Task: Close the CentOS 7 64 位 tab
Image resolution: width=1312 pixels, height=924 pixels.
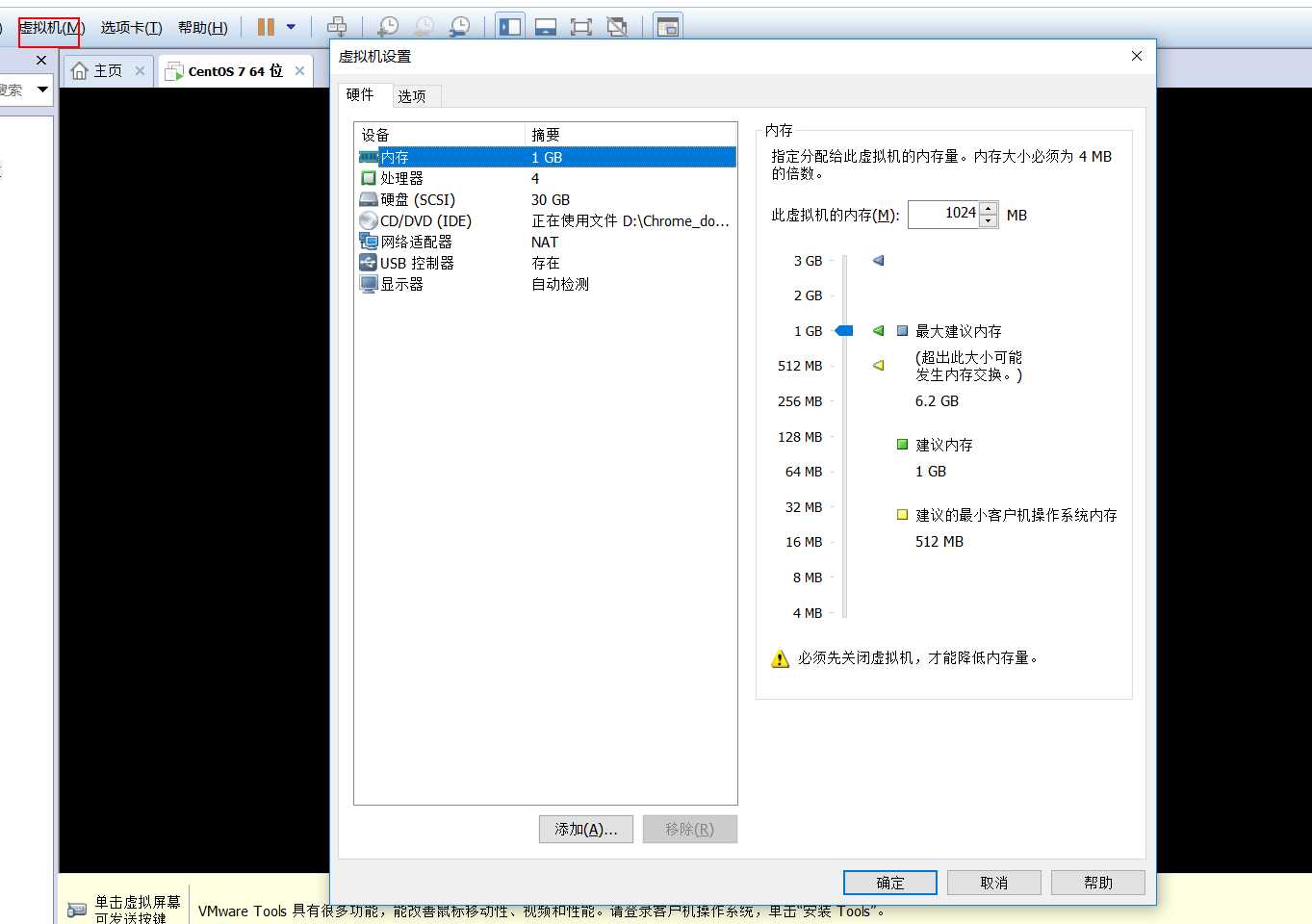Action: click(x=300, y=70)
